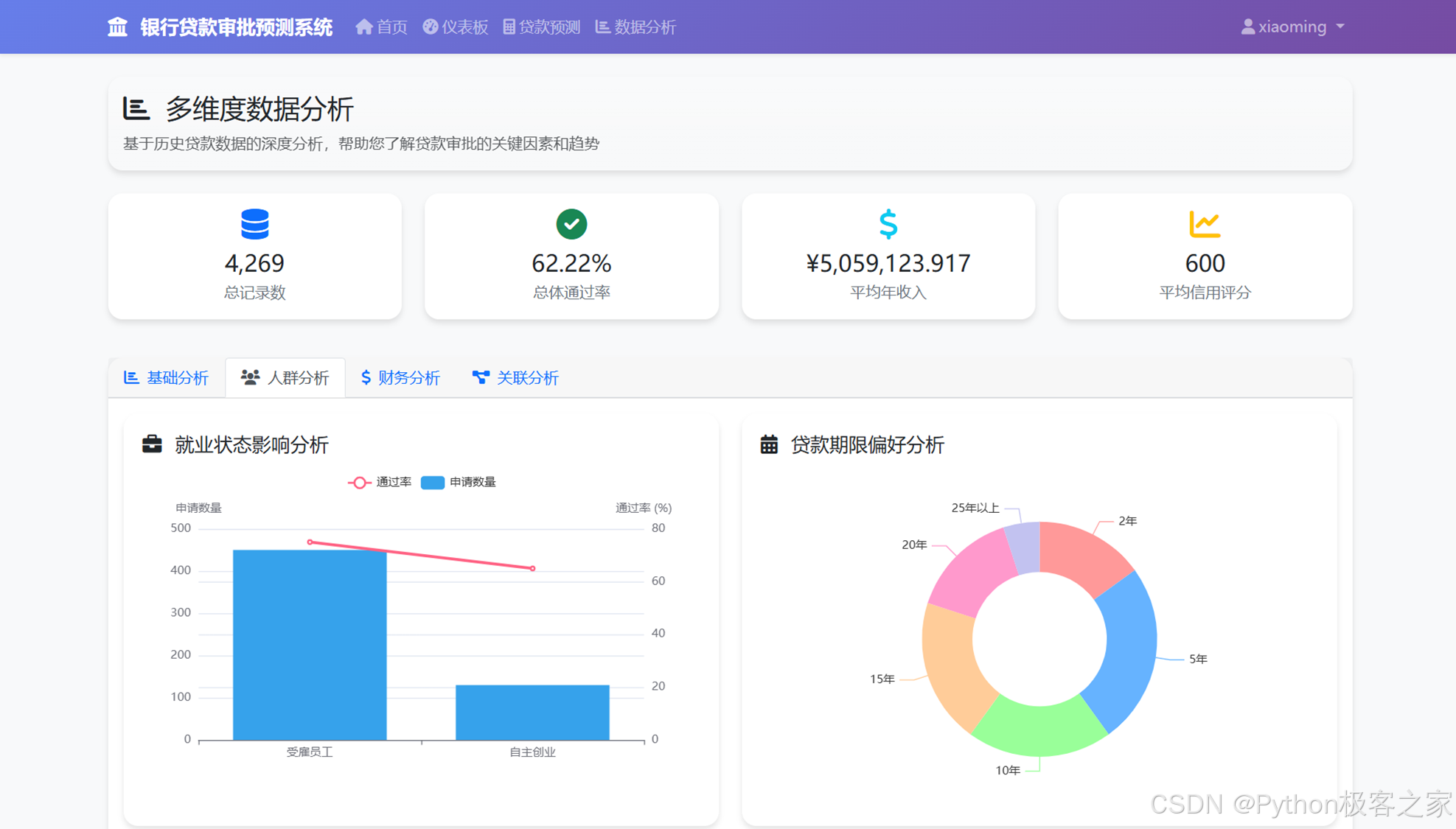Click the blue database icon above 总记录数
Screen dimensions: 1456x829
tap(254, 224)
